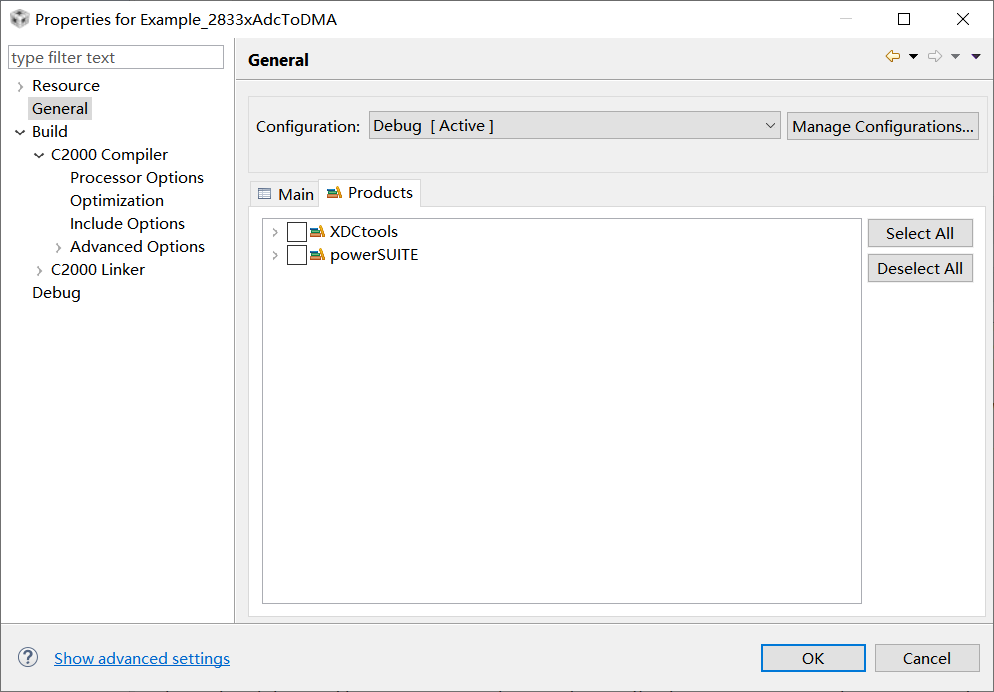Click the Main tab's grid icon
The width and height of the screenshot is (994, 692).
click(264, 193)
